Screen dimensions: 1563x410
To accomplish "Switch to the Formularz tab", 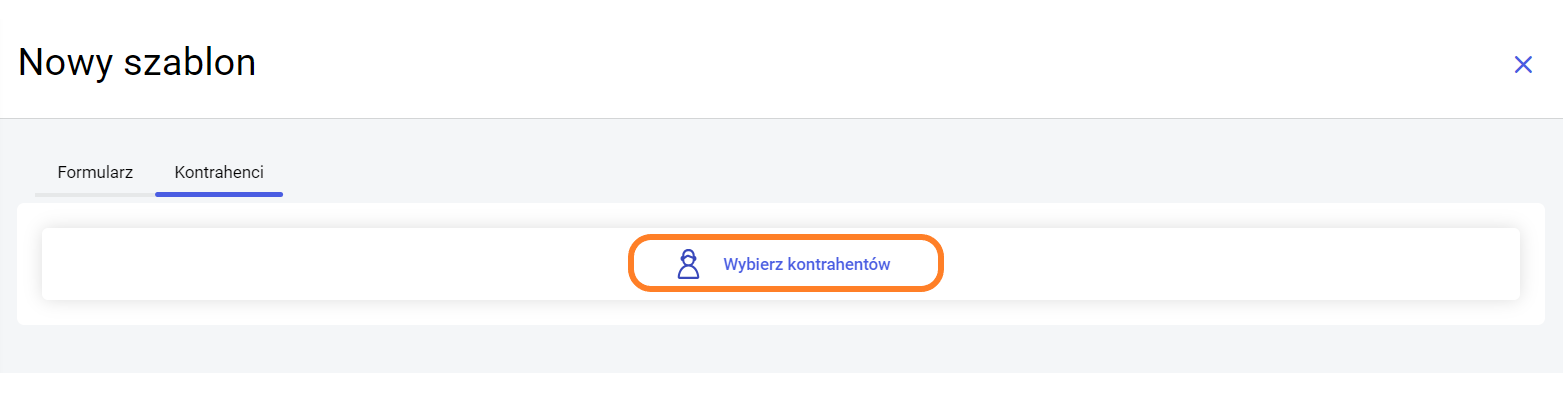I will (x=95, y=172).
